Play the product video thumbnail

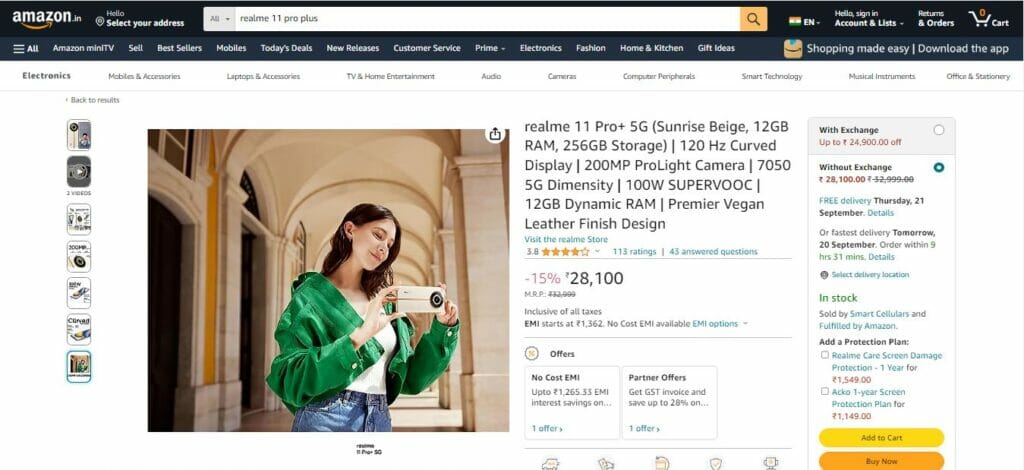[x=78, y=172]
